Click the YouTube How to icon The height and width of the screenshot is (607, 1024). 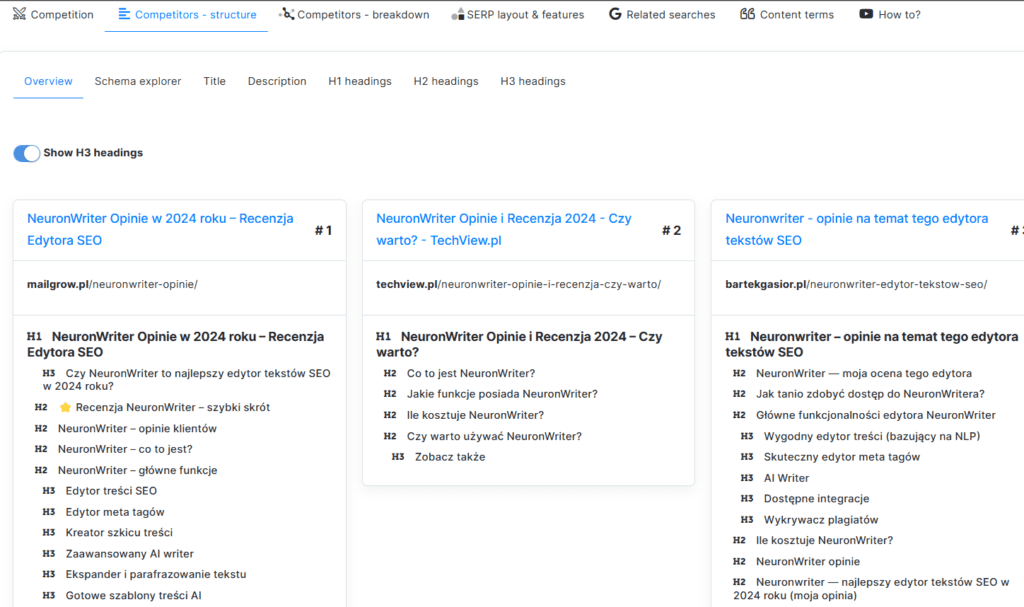(866, 15)
